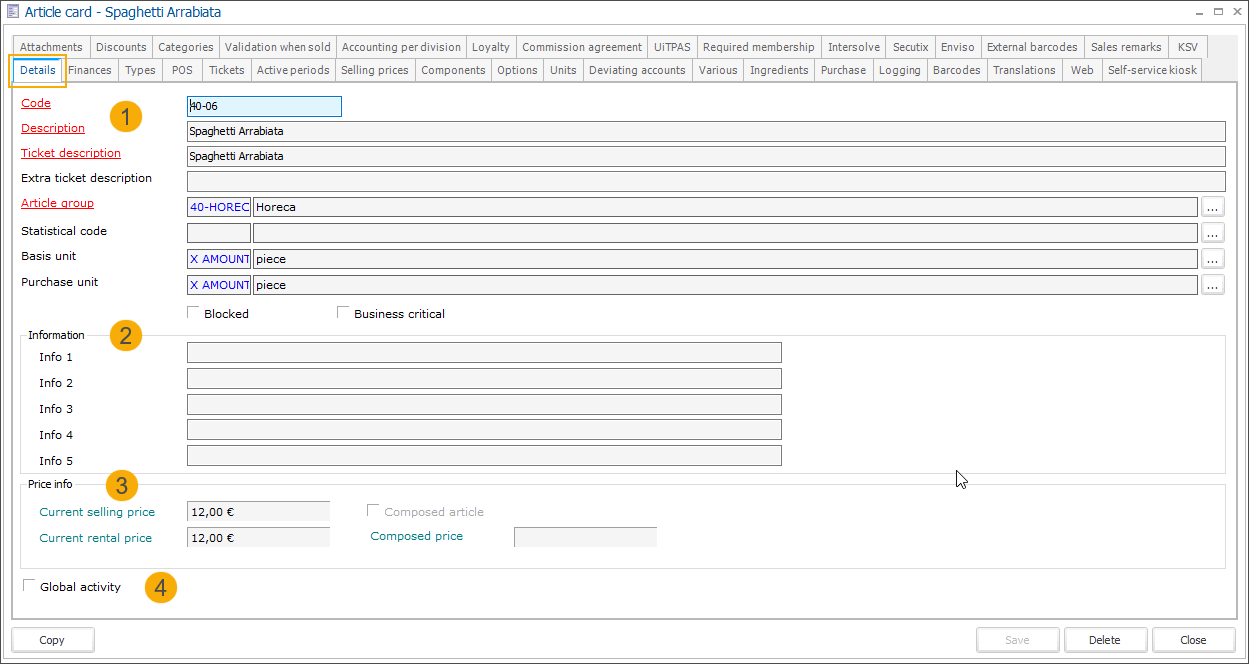Viewport: 1249px width, 664px height.
Task: Show the External barcodes tab
Action: coord(1032,47)
